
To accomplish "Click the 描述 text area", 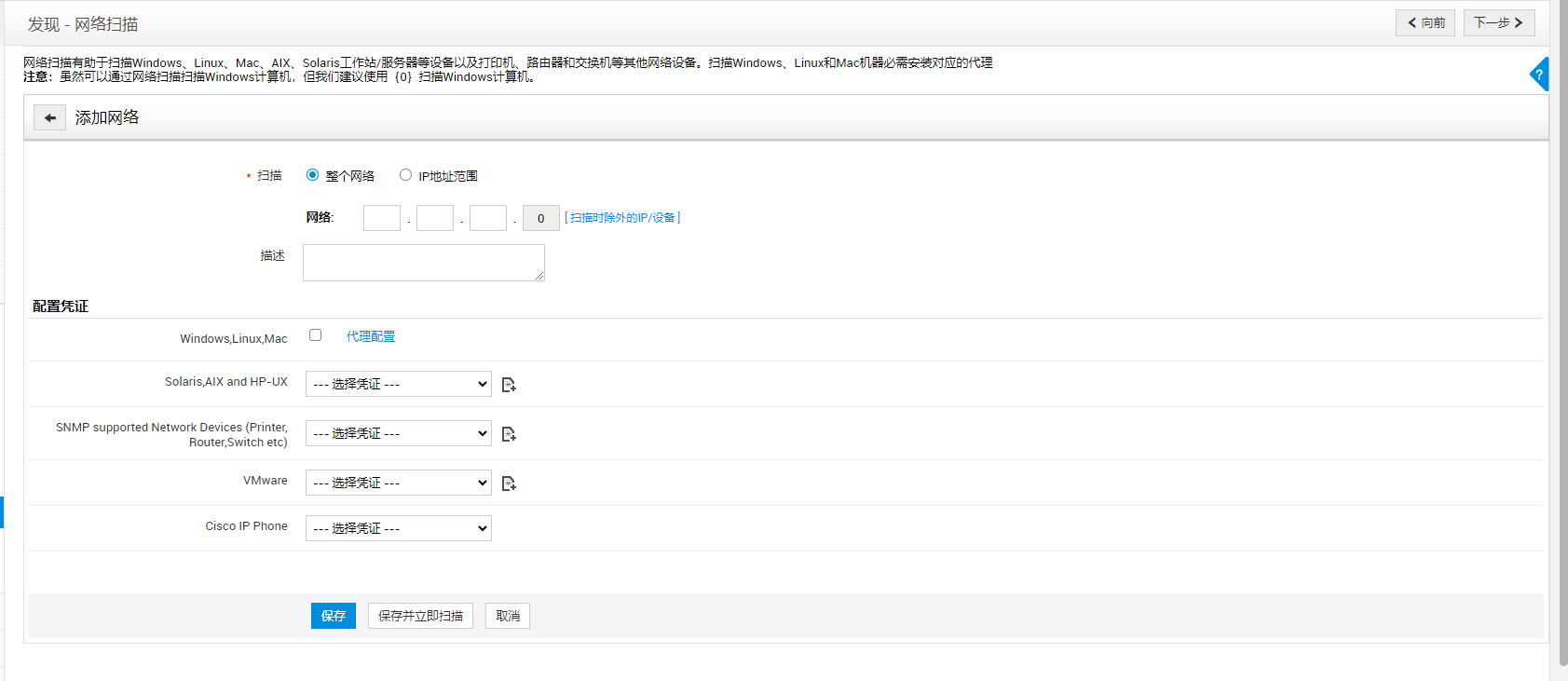I will (424, 263).
